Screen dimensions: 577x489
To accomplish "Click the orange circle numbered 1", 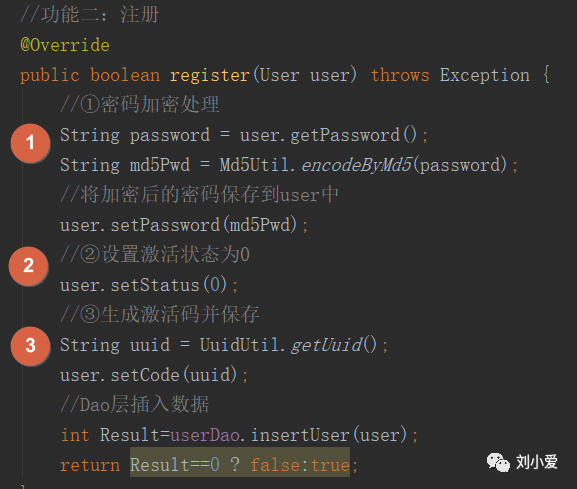I will click(x=30, y=143).
